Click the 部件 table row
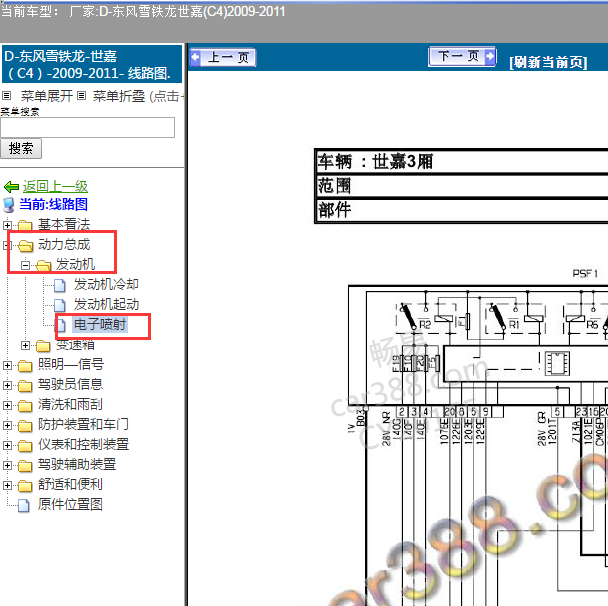The width and height of the screenshot is (608, 606). tap(462, 210)
